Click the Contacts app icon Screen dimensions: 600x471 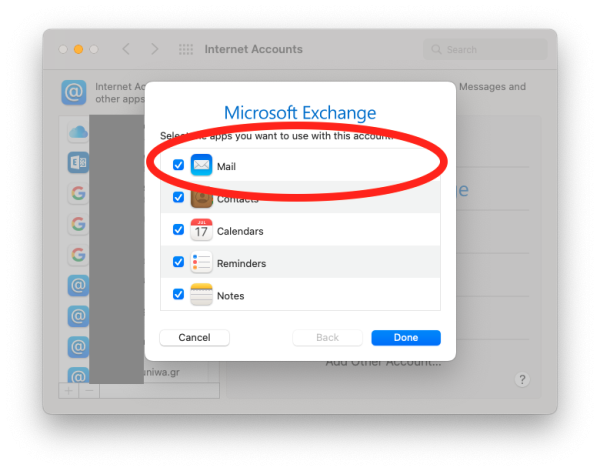coord(201,198)
